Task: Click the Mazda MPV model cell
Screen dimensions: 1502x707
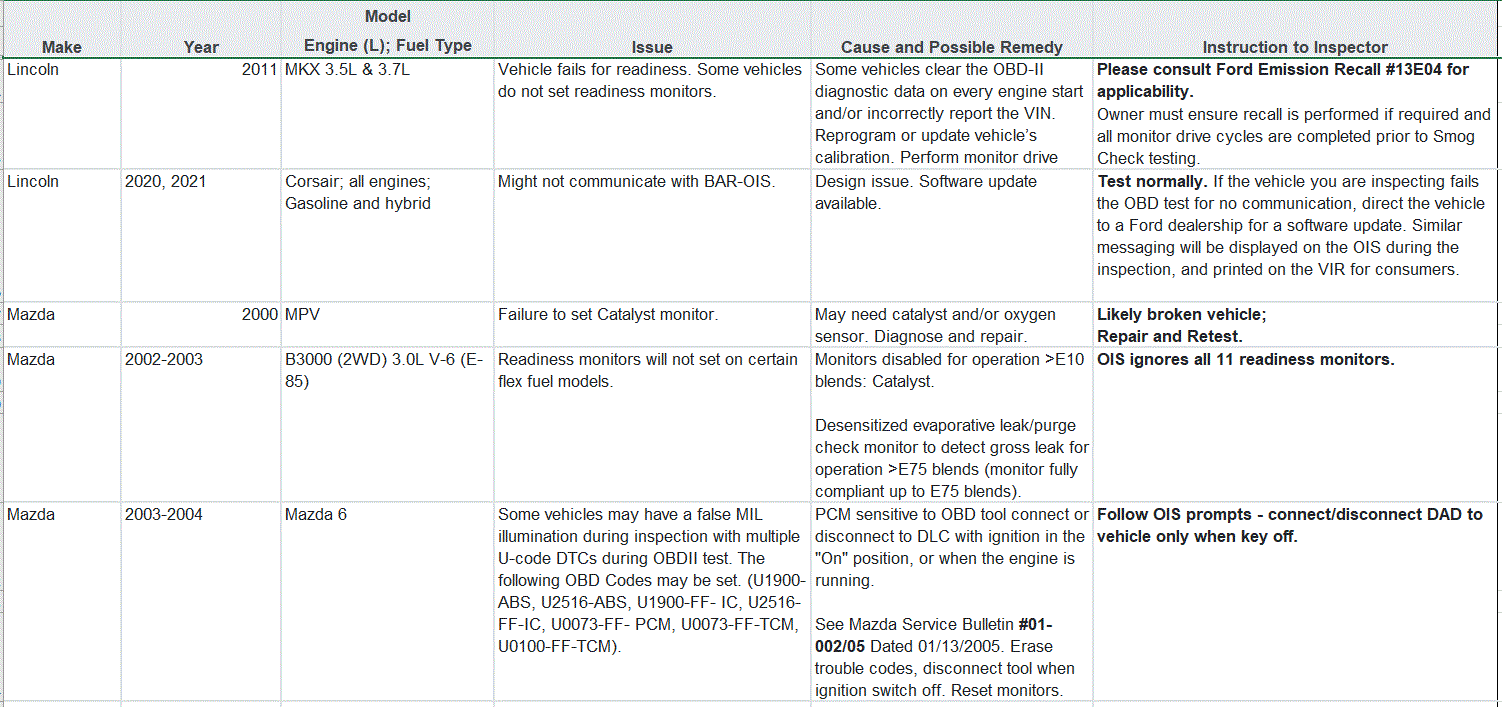Action: pos(388,325)
